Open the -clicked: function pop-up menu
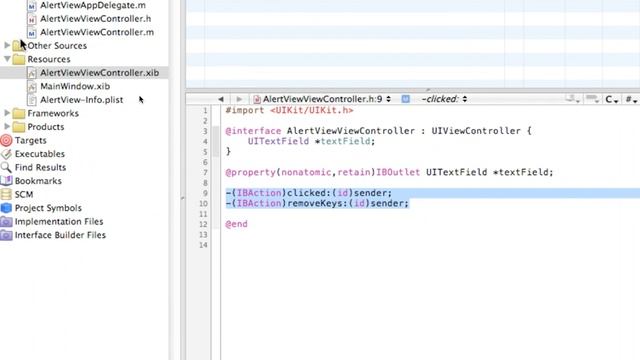This screenshot has height=360, width=640. (444, 99)
